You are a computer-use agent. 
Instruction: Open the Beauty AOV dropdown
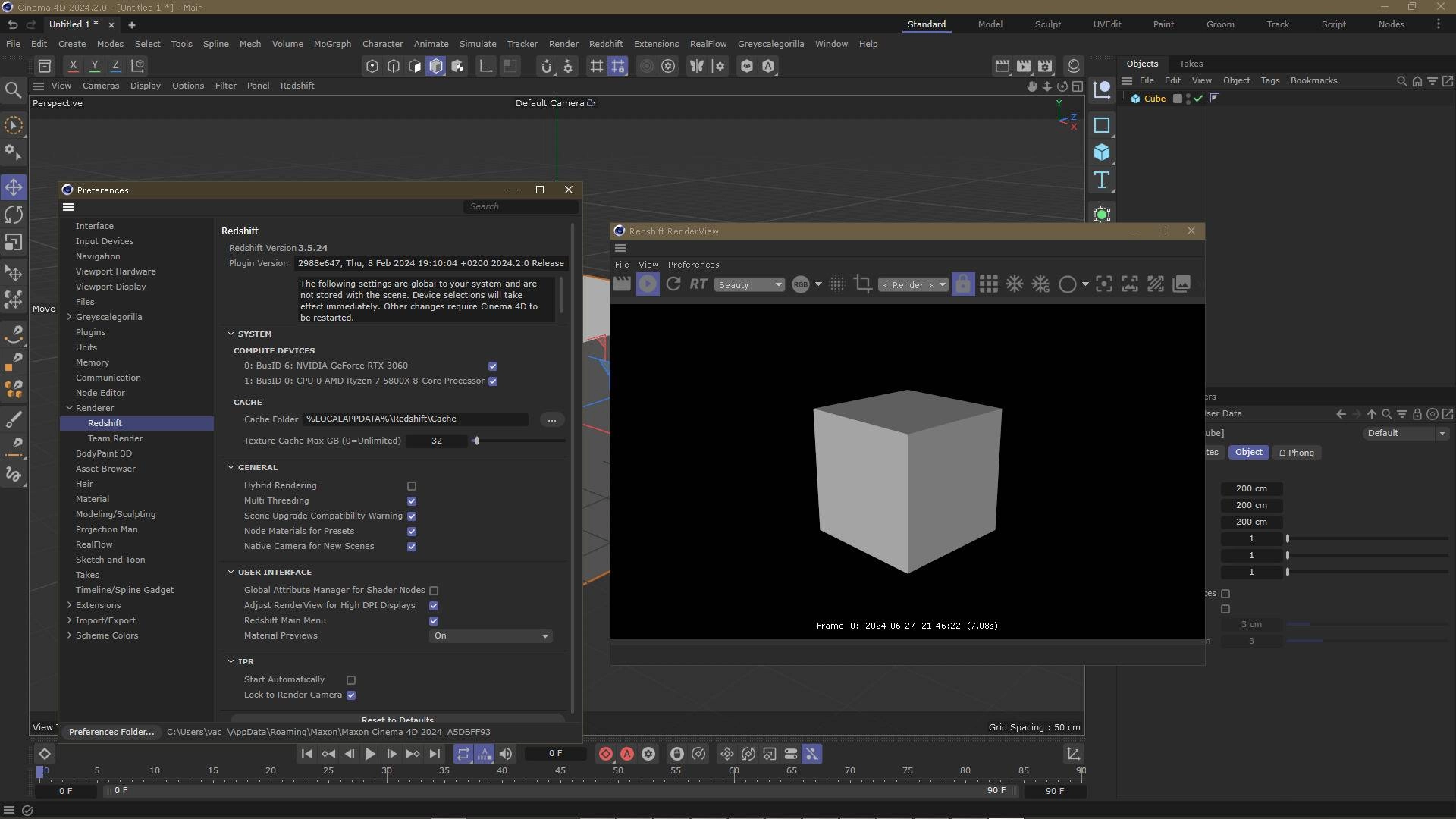(749, 285)
